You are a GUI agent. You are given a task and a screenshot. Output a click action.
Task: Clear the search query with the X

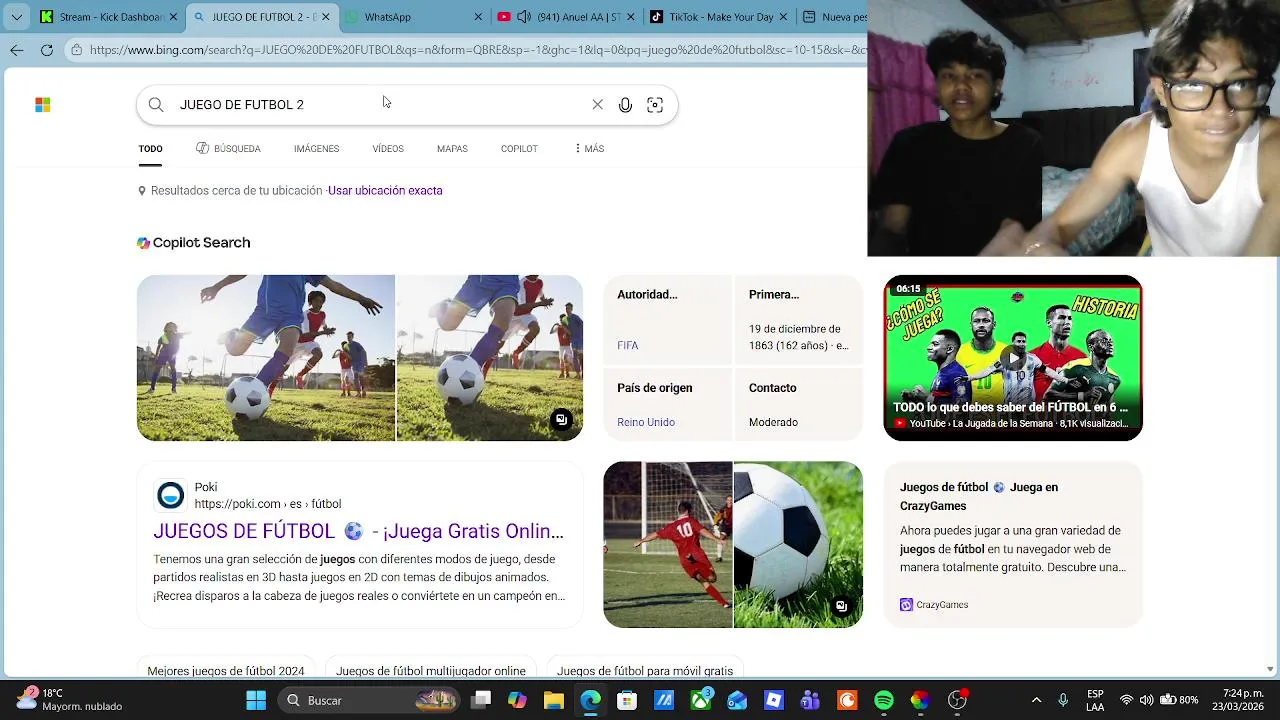pos(597,105)
